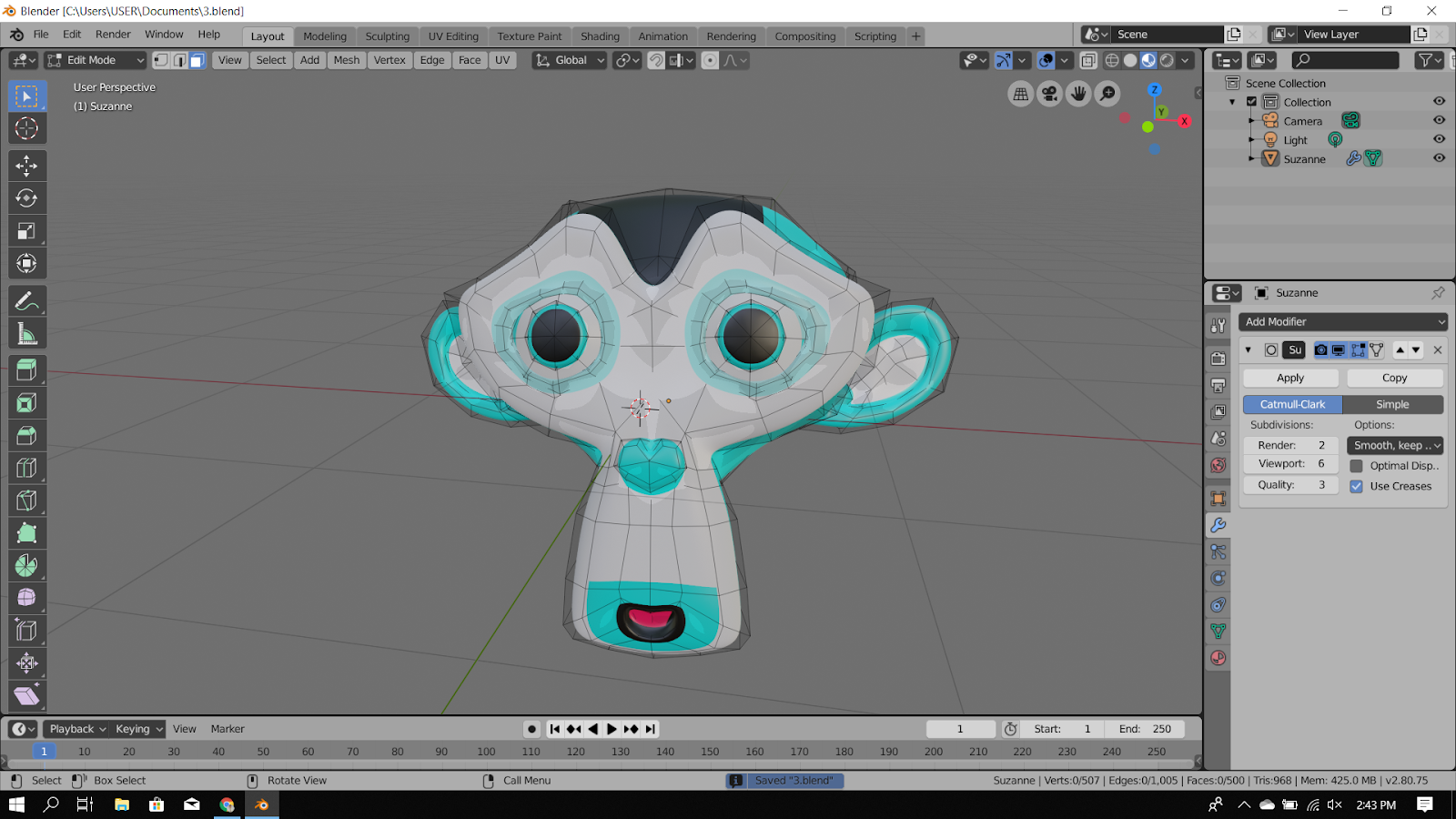Screen dimensions: 1456x819
Task: Open the Add Modifier dropdown
Action: (x=1342, y=321)
